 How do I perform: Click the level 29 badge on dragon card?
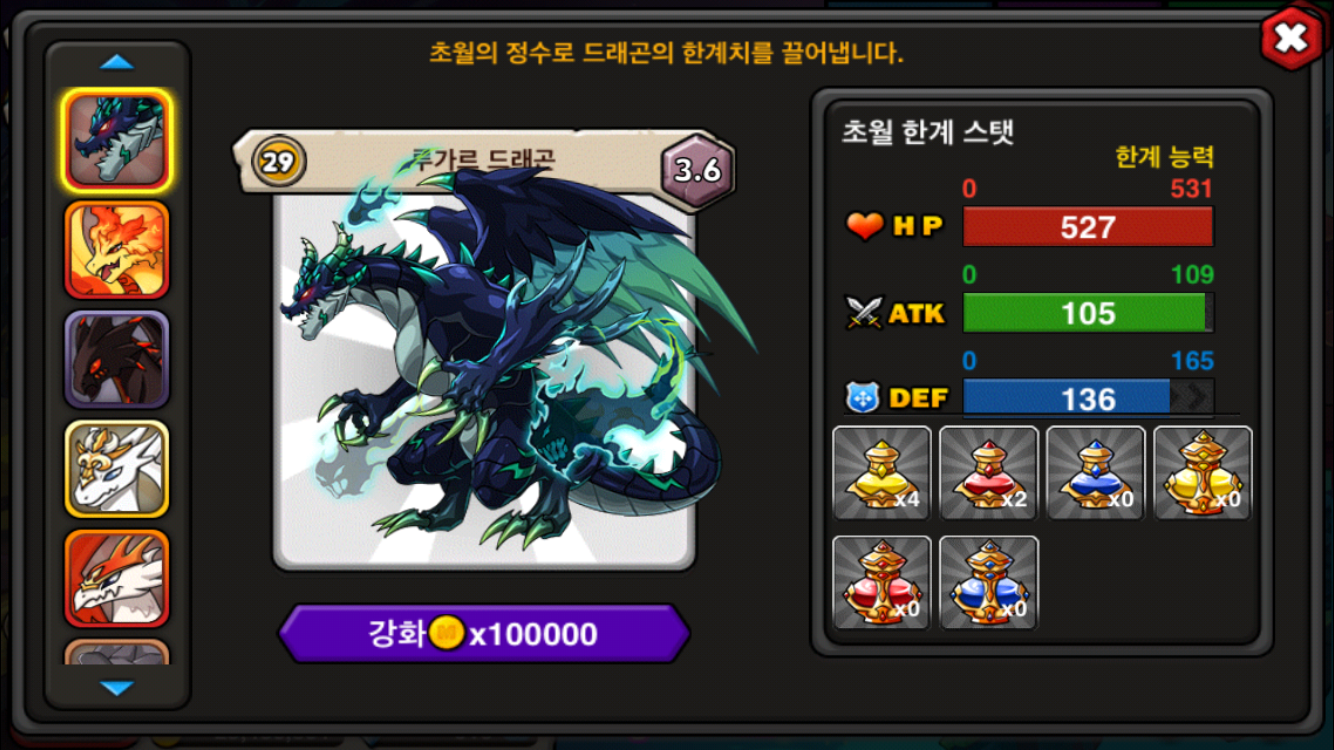tap(278, 160)
